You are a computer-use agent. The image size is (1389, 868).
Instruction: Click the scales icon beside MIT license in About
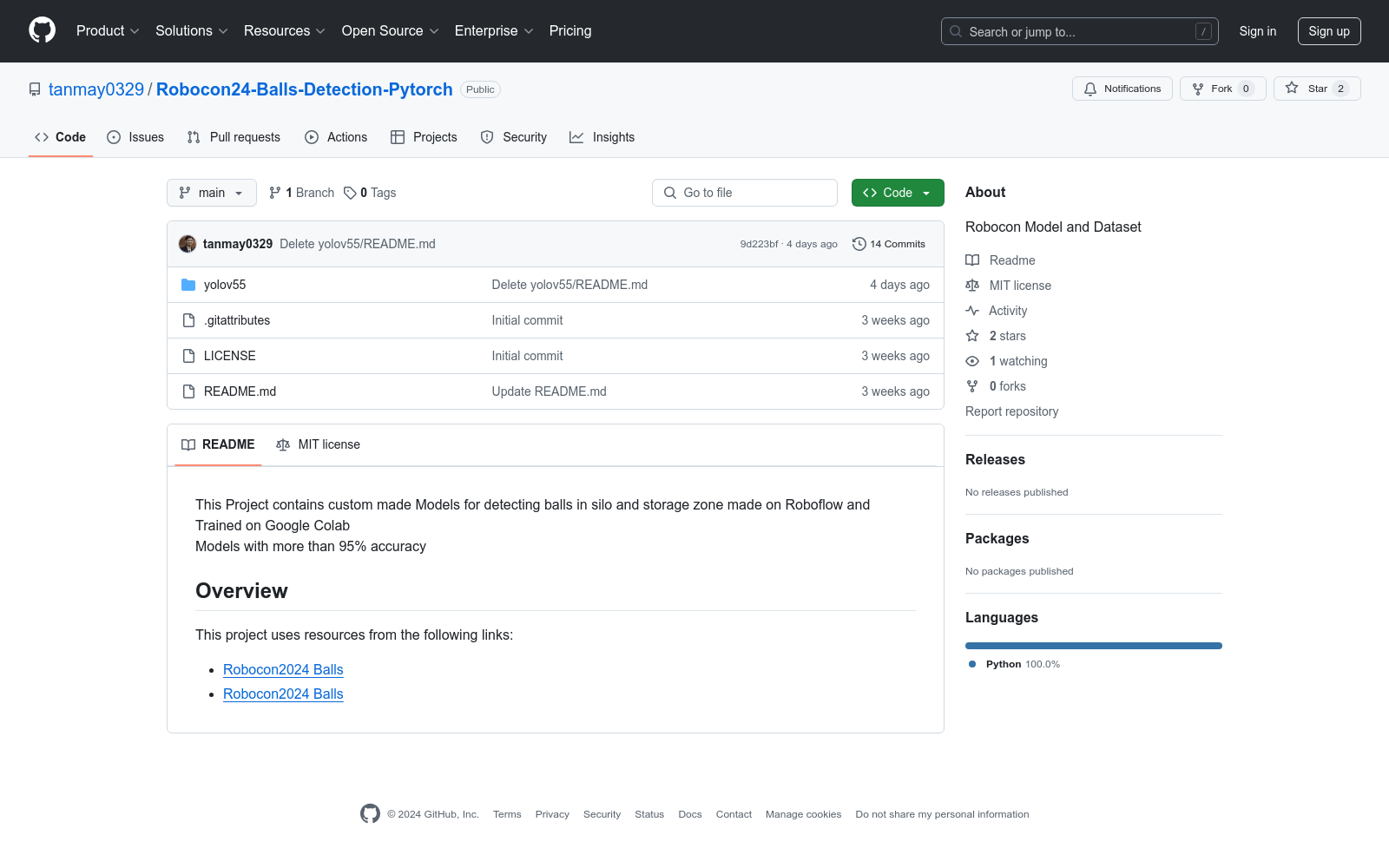pos(972,286)
